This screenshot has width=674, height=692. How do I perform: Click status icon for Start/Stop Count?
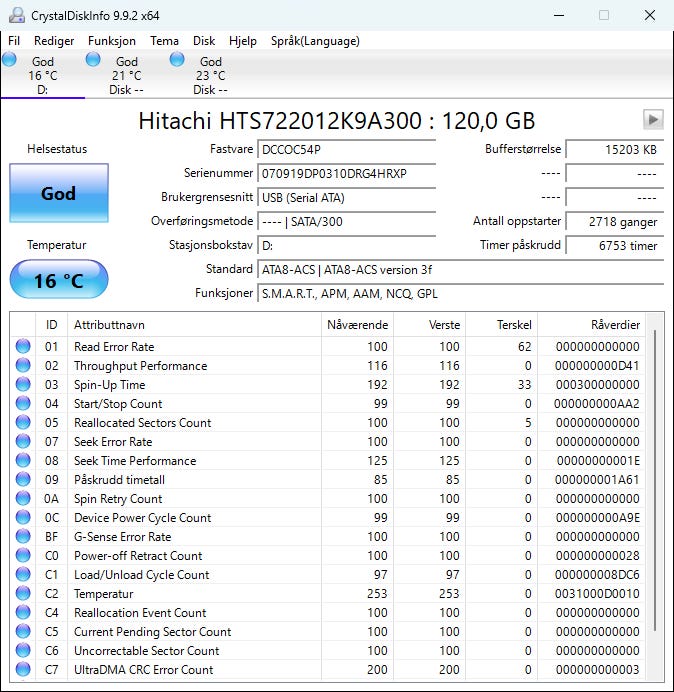(23, 403)
